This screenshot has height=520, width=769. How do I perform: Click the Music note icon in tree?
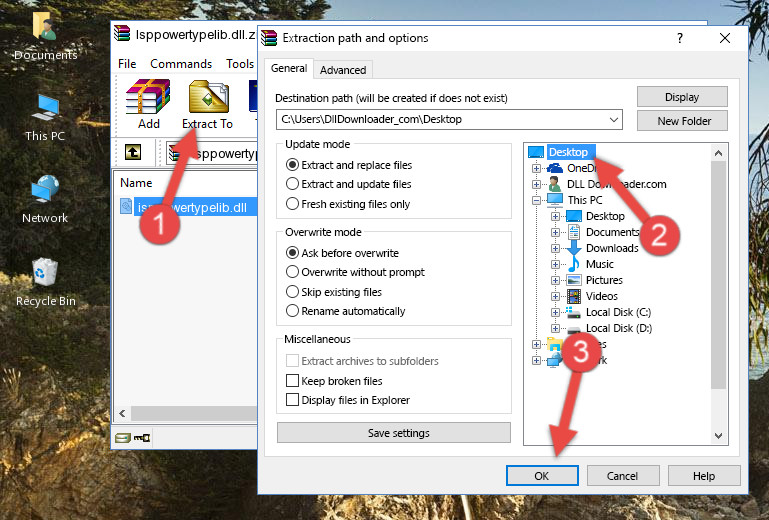(573, 264)
